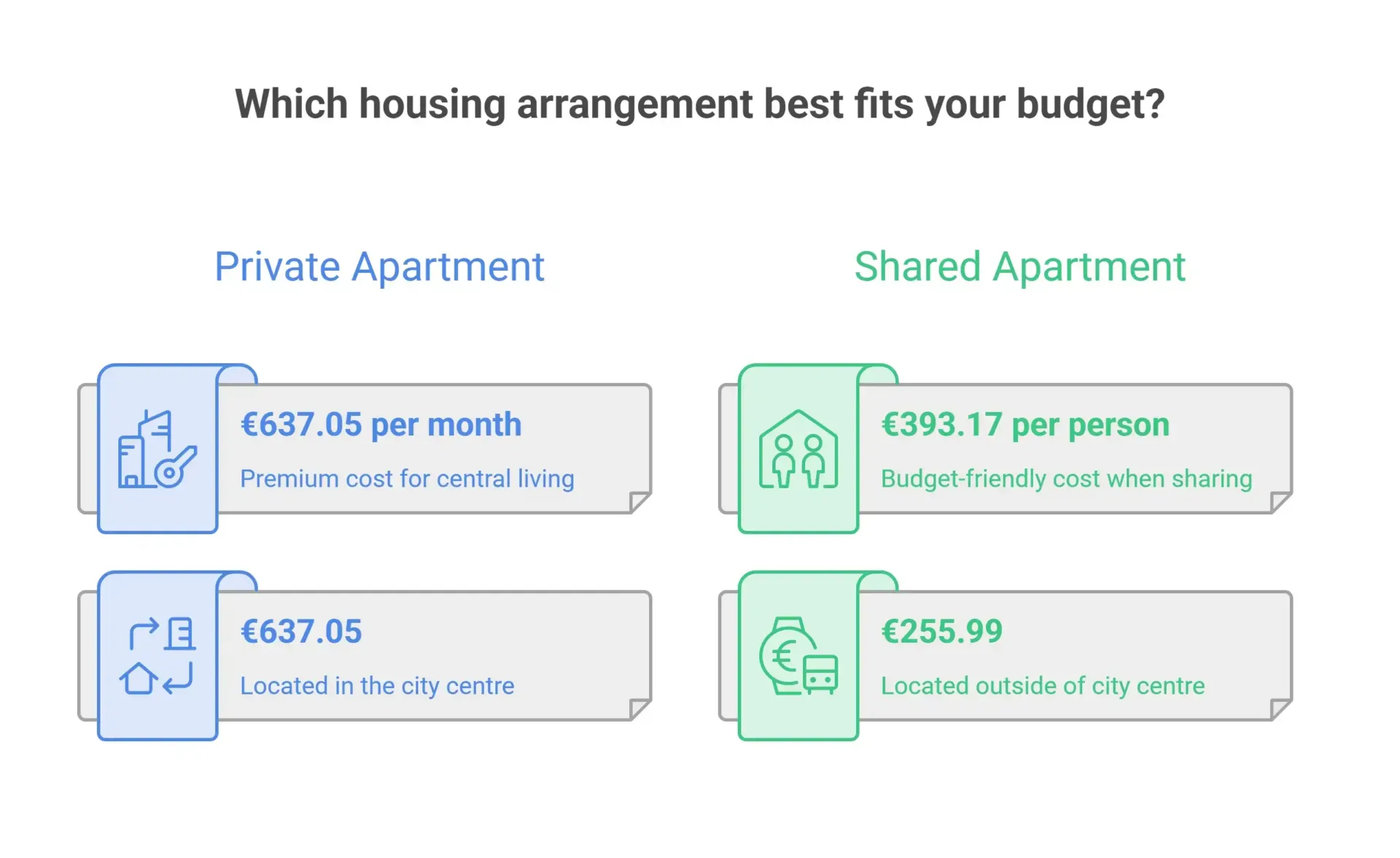Click the house and arrows exchange icon
The width and height of the screenshot is (1400, 858).
[x=157, y=656]
